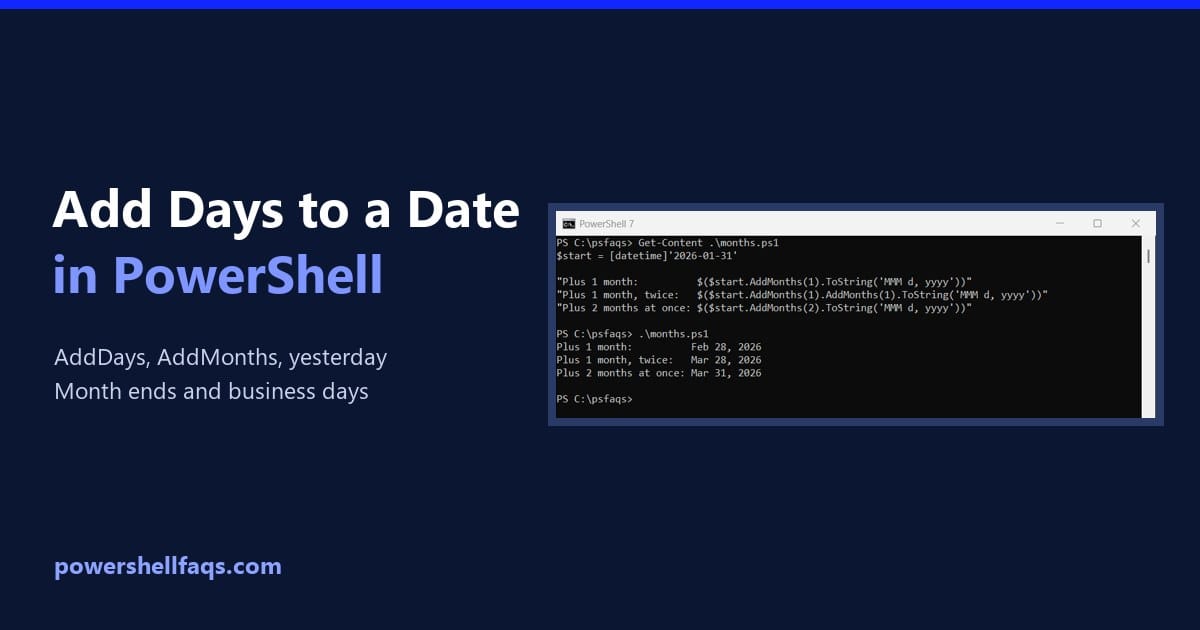This screenshot has width=1200, height=630.
Task: Click the "in PowerShell" heading line
Action: coord(218,275)
